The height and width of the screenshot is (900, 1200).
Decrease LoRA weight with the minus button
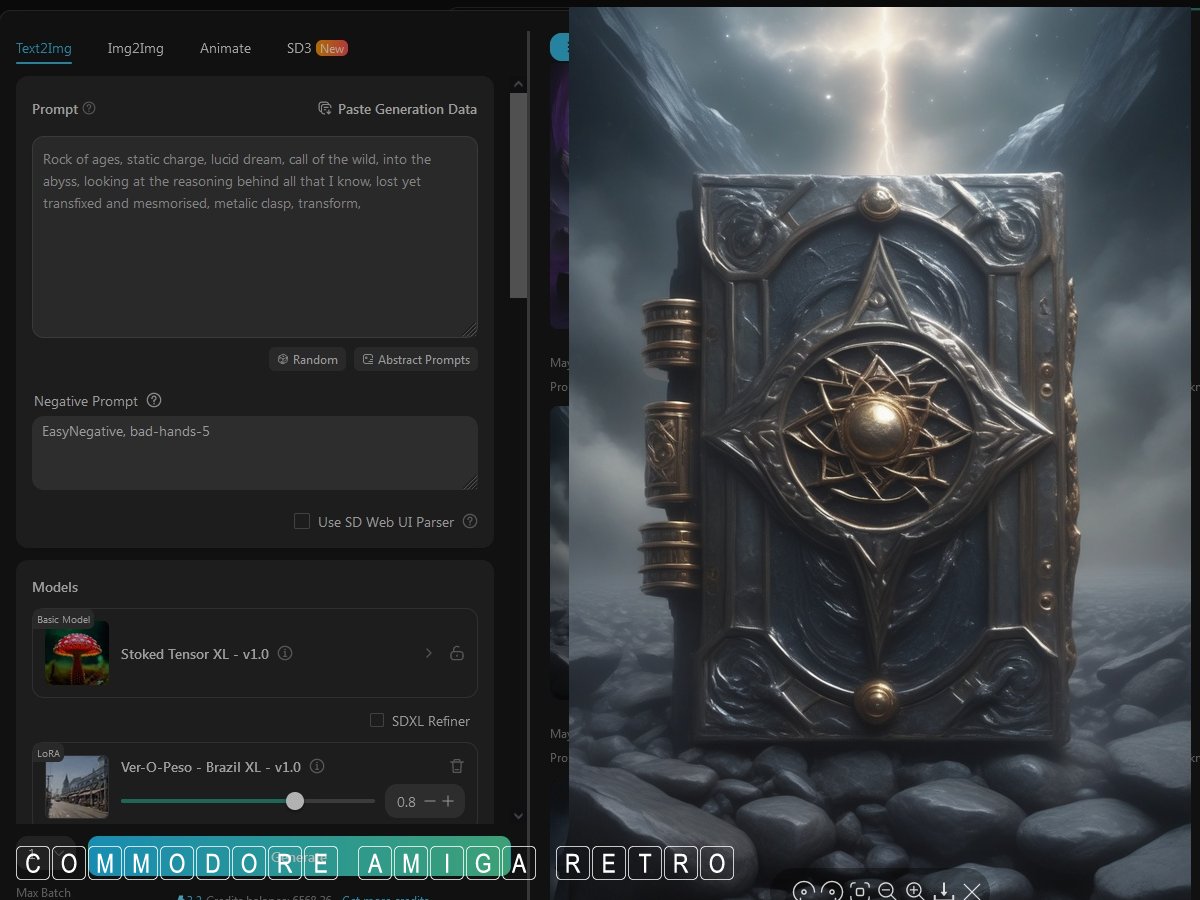pos(430,801)
